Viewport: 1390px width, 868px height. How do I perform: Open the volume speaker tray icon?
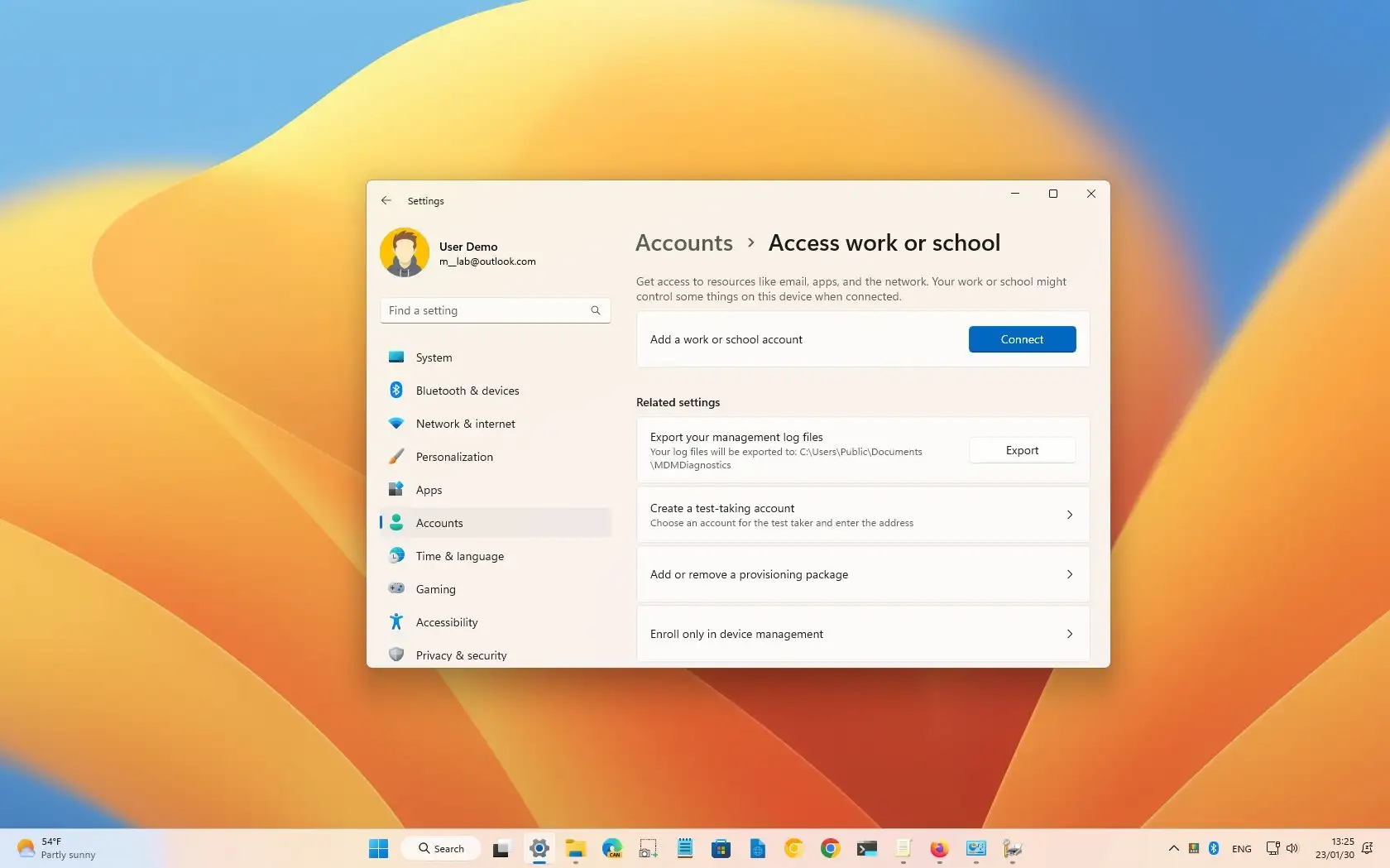[x=1292, y=848]
